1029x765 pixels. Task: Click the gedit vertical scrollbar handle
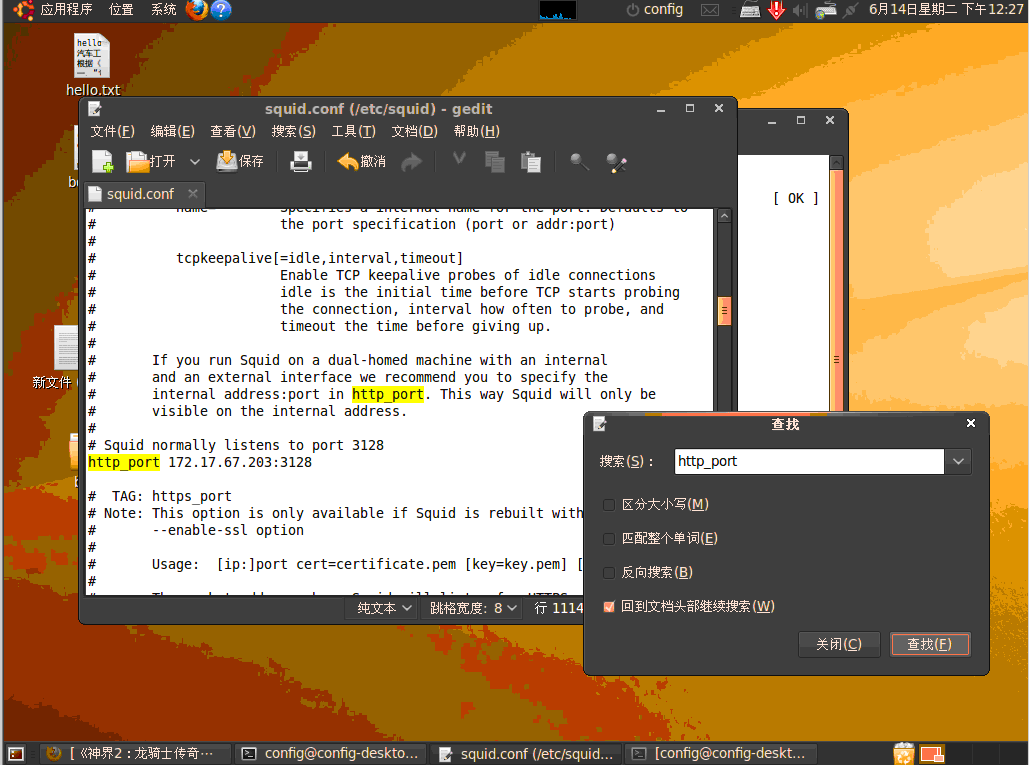(x=724, y=311)
